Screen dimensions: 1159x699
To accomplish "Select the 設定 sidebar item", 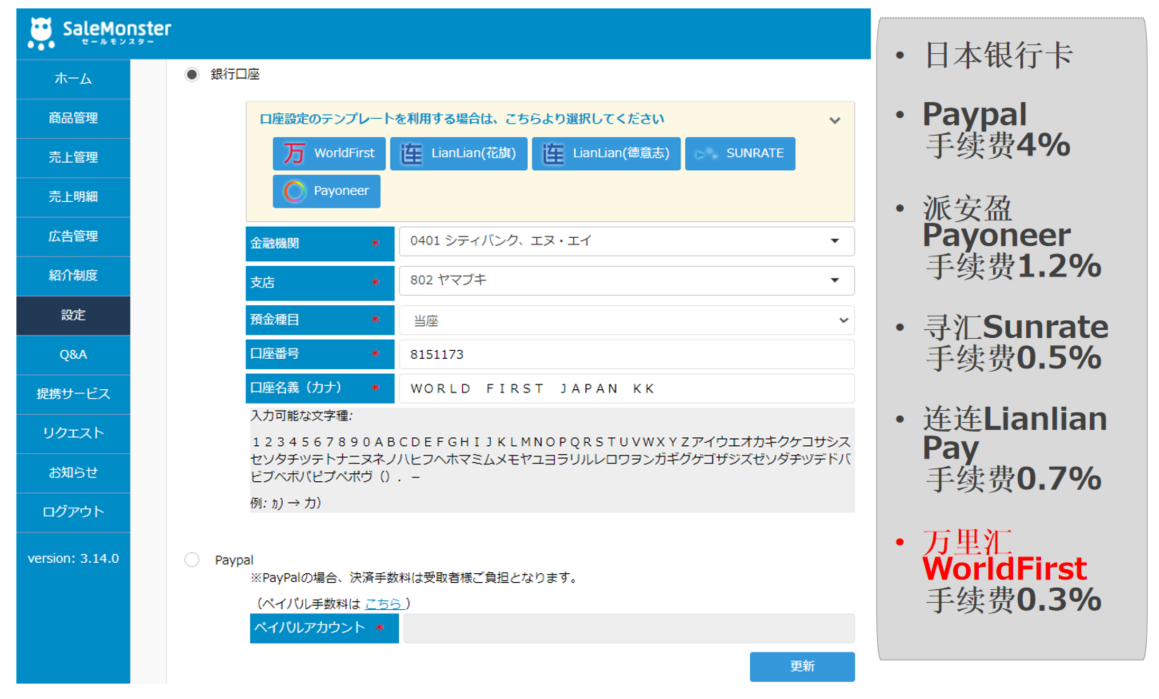I will point(73,316).
